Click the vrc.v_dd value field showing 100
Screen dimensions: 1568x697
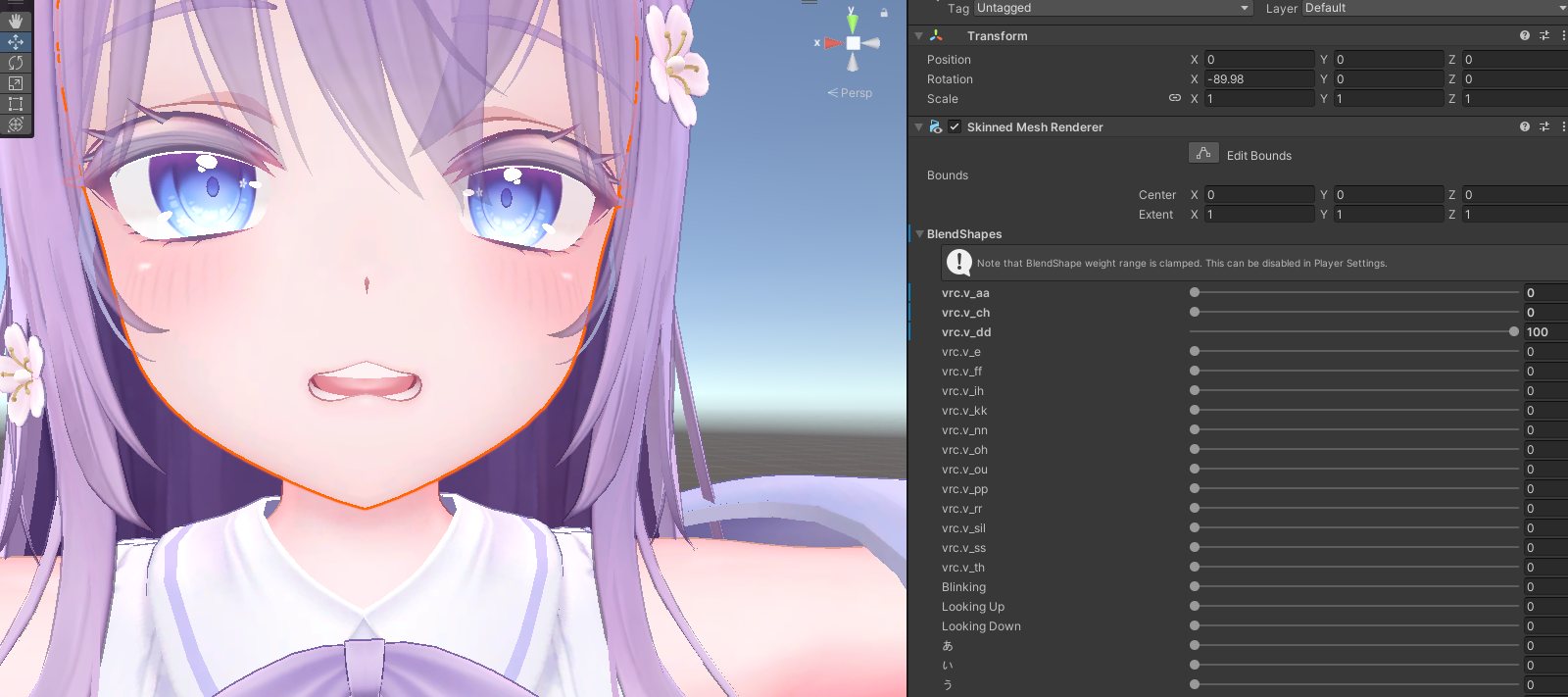1545,331
